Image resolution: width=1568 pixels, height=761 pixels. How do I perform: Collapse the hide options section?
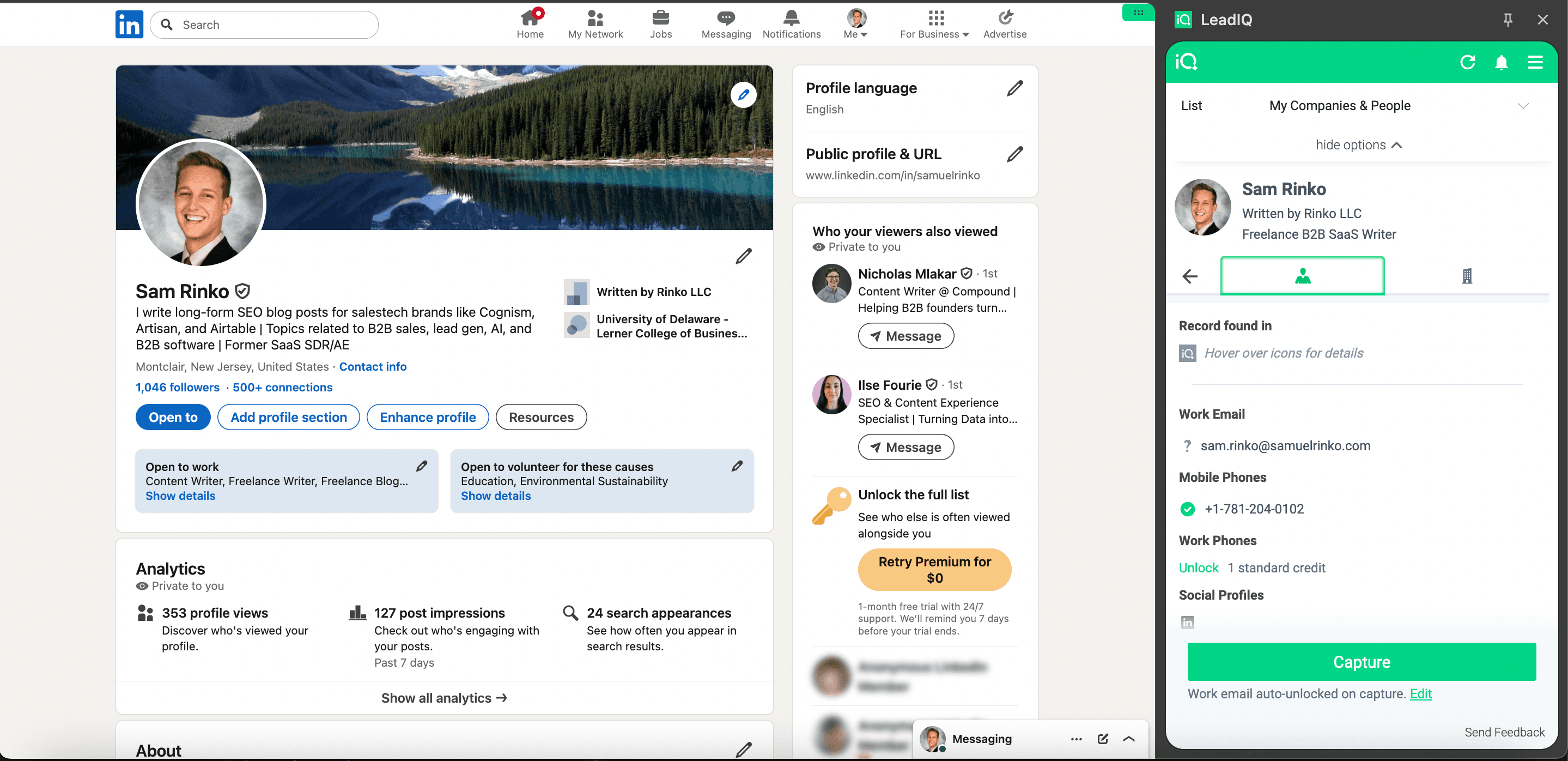pos(1359,145)
